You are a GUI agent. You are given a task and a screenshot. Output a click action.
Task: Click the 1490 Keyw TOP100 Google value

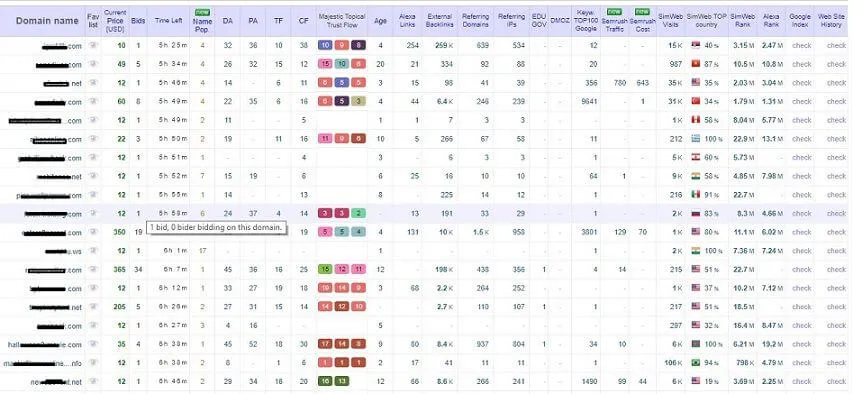pyautogui.click(x=589, y=381)
